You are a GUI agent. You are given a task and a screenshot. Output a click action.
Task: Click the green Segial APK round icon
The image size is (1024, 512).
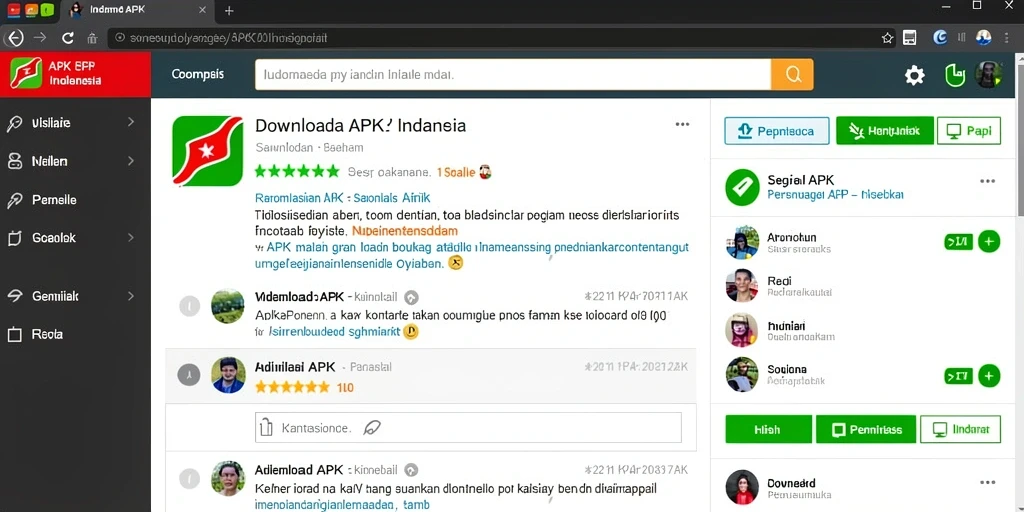click(x=743, y=187)
